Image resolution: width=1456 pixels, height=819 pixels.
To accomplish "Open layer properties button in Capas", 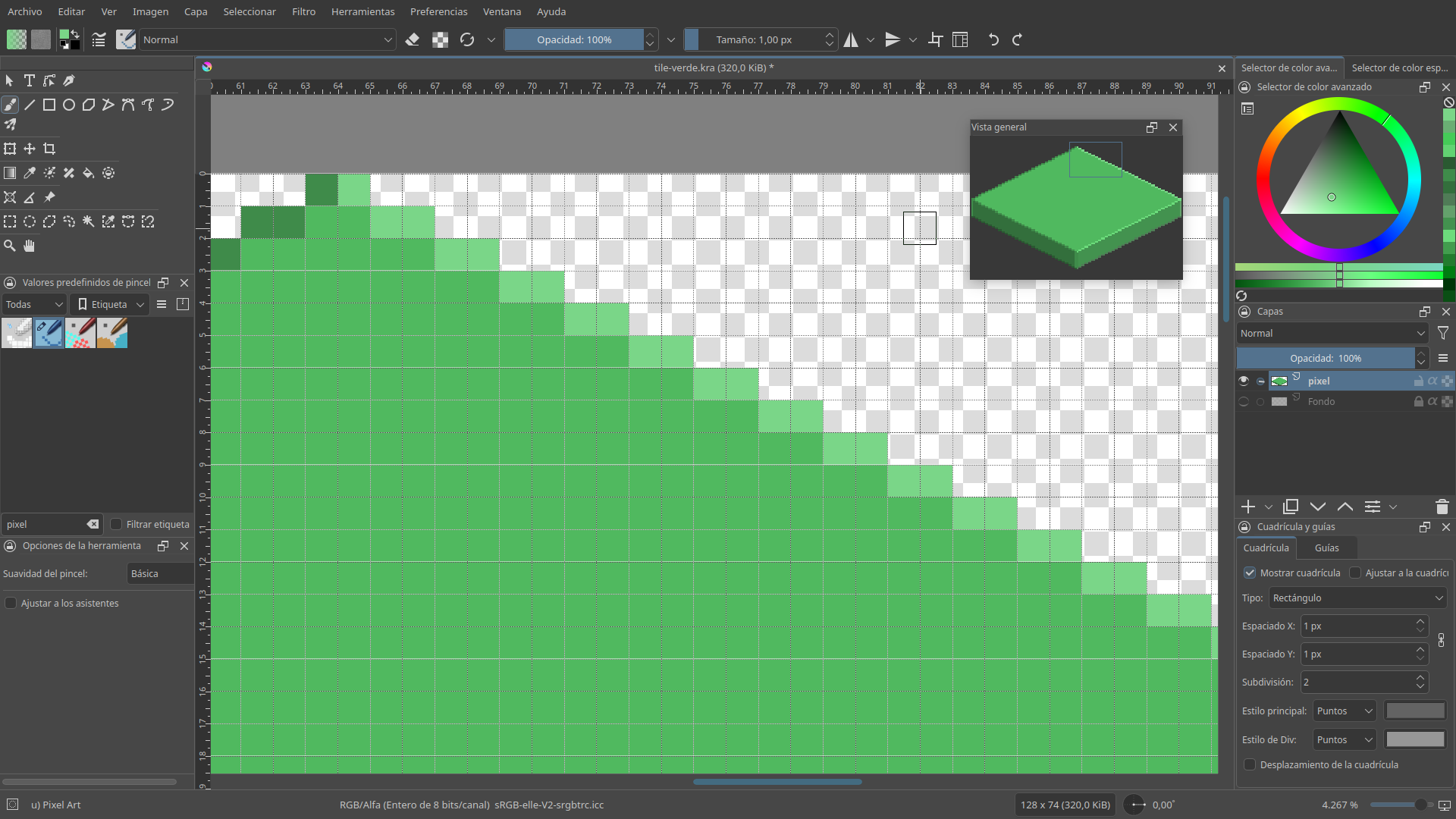I will (1372, 507).
